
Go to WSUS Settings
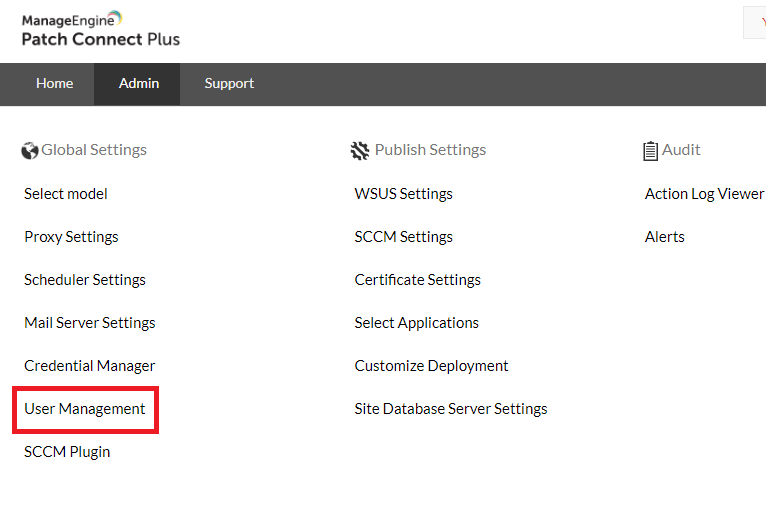(403, 194)
